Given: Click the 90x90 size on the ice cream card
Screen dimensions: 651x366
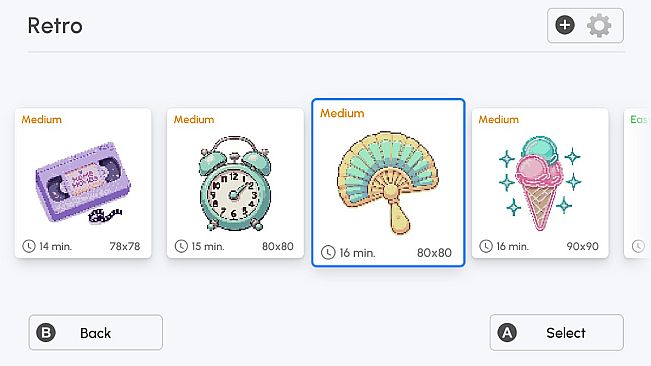Looking at the screenshot, I should click(x=582, y=246).
